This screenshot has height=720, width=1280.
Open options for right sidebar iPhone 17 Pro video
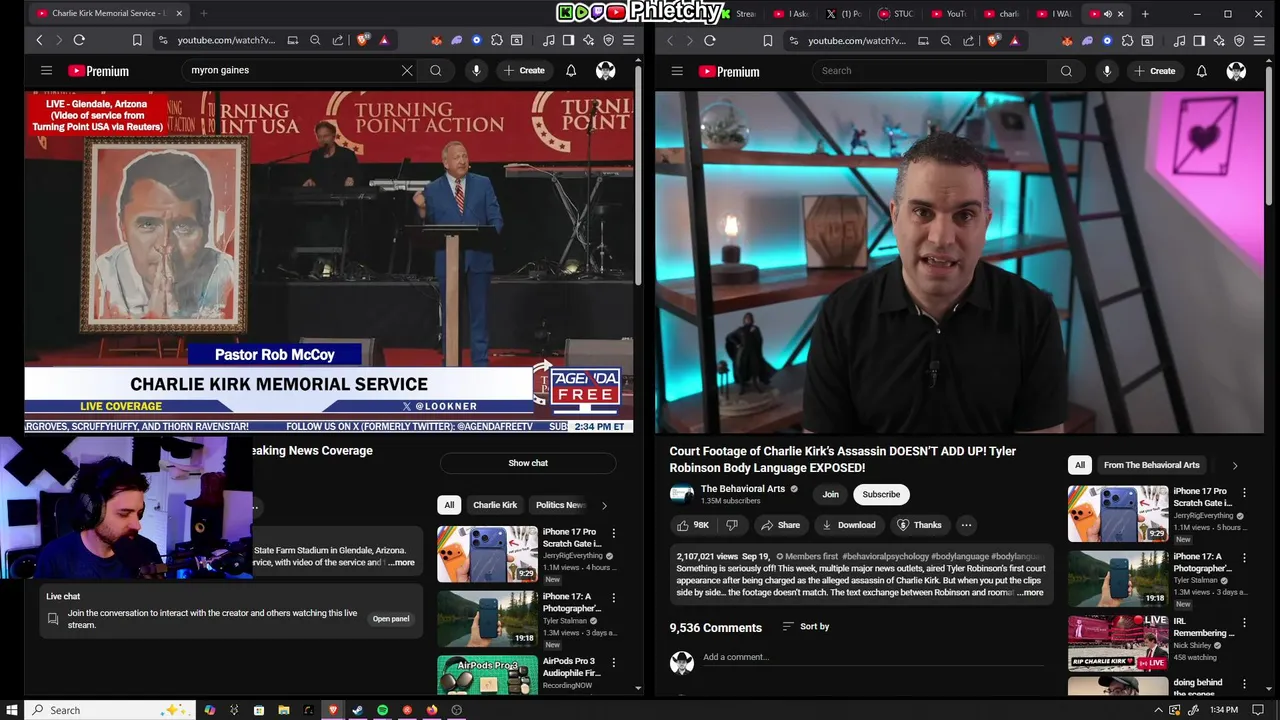pyautogui.click(x=1244, y=493)
